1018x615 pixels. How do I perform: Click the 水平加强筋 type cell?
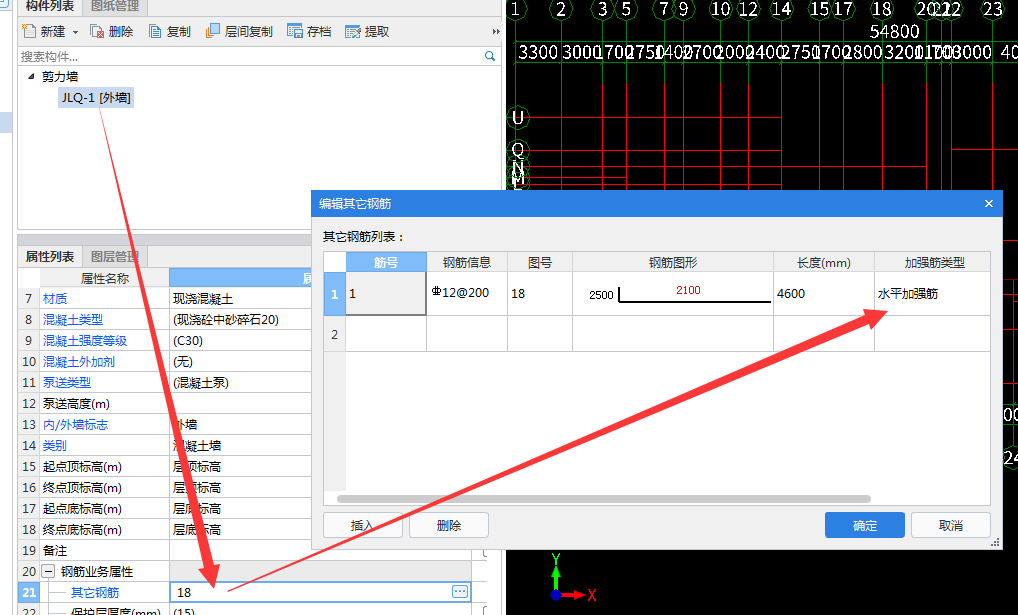tap(932, 294)
